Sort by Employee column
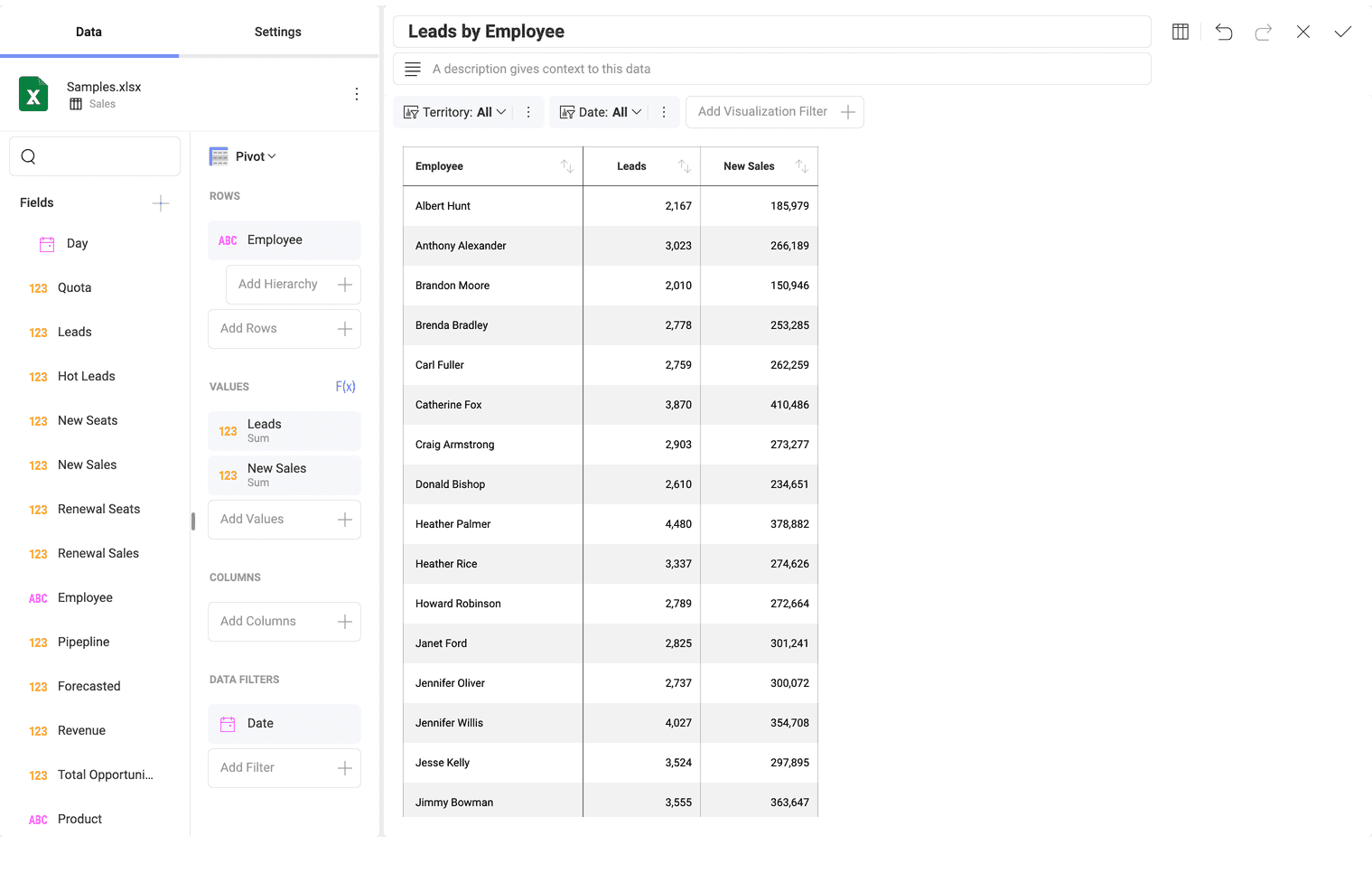 [566, 166]
